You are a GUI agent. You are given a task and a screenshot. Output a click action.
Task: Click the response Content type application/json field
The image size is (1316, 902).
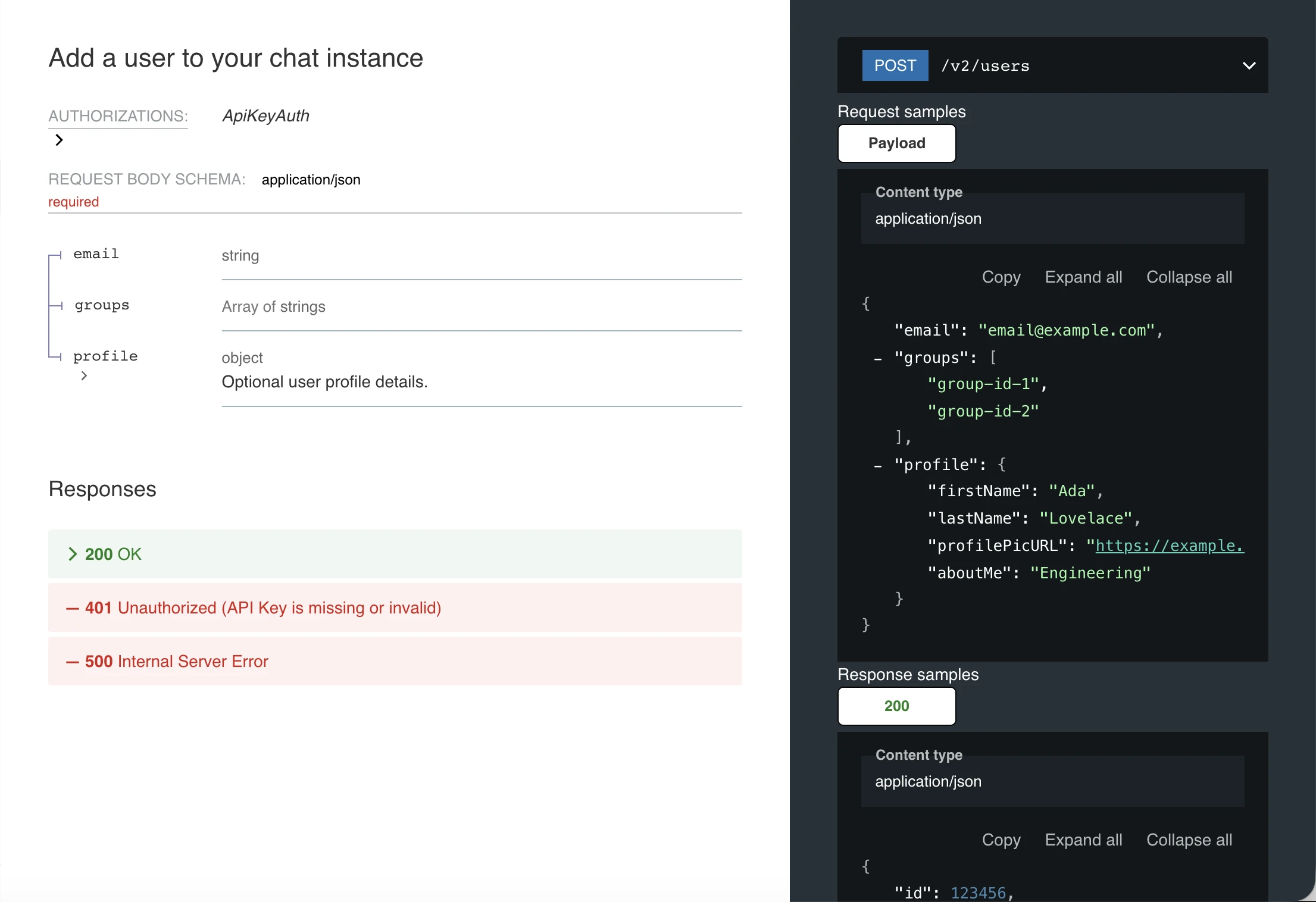click(1052, 781)
